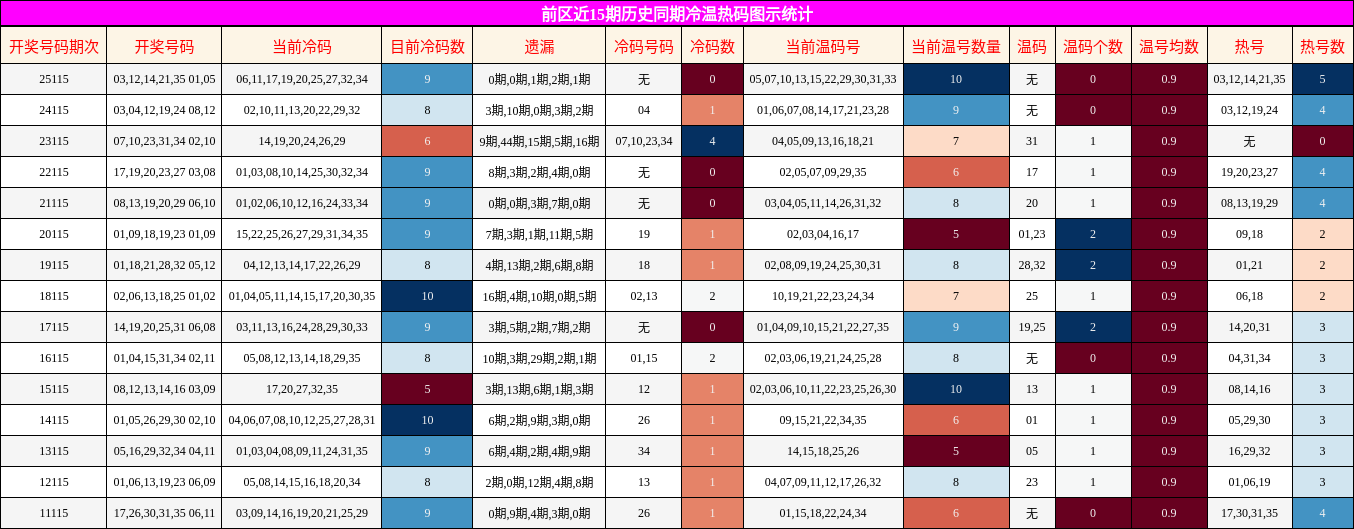Viewport: 1354px width, 529px height.
Task: Select the 当前温号数量 column header
Action: click(956, 46)
